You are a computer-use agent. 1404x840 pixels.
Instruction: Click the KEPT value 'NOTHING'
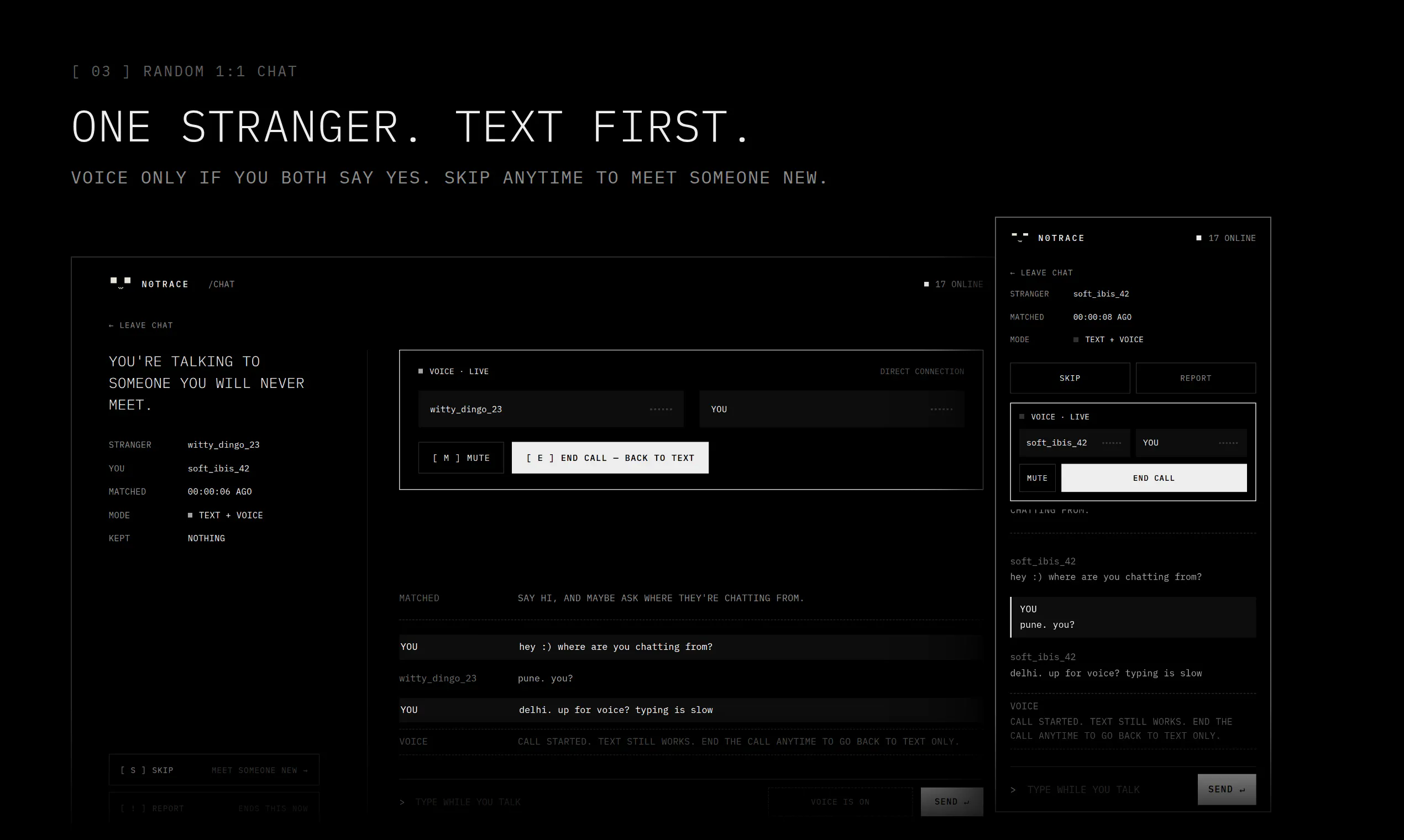click(206, 538)
